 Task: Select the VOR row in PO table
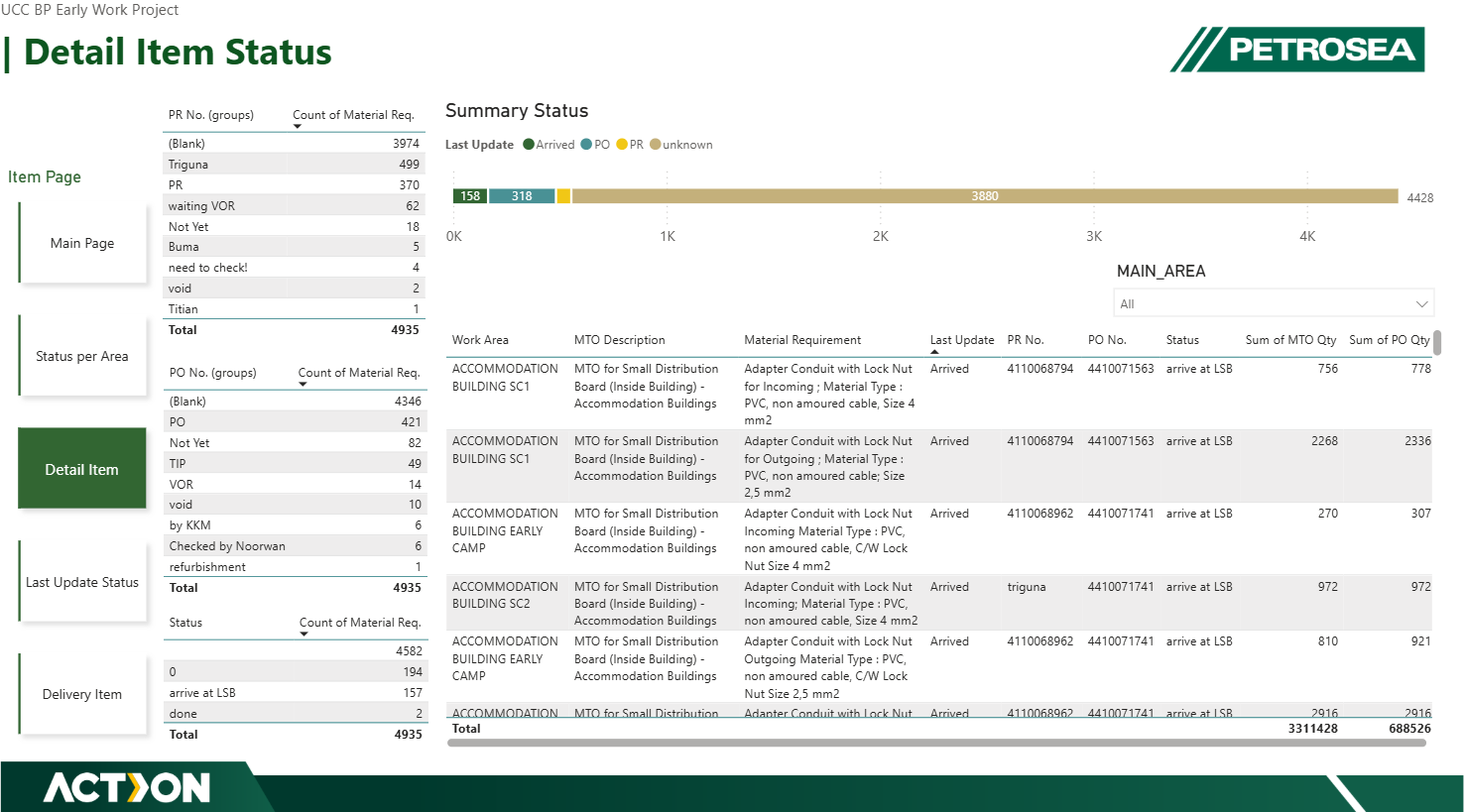[x=296, y=485]
